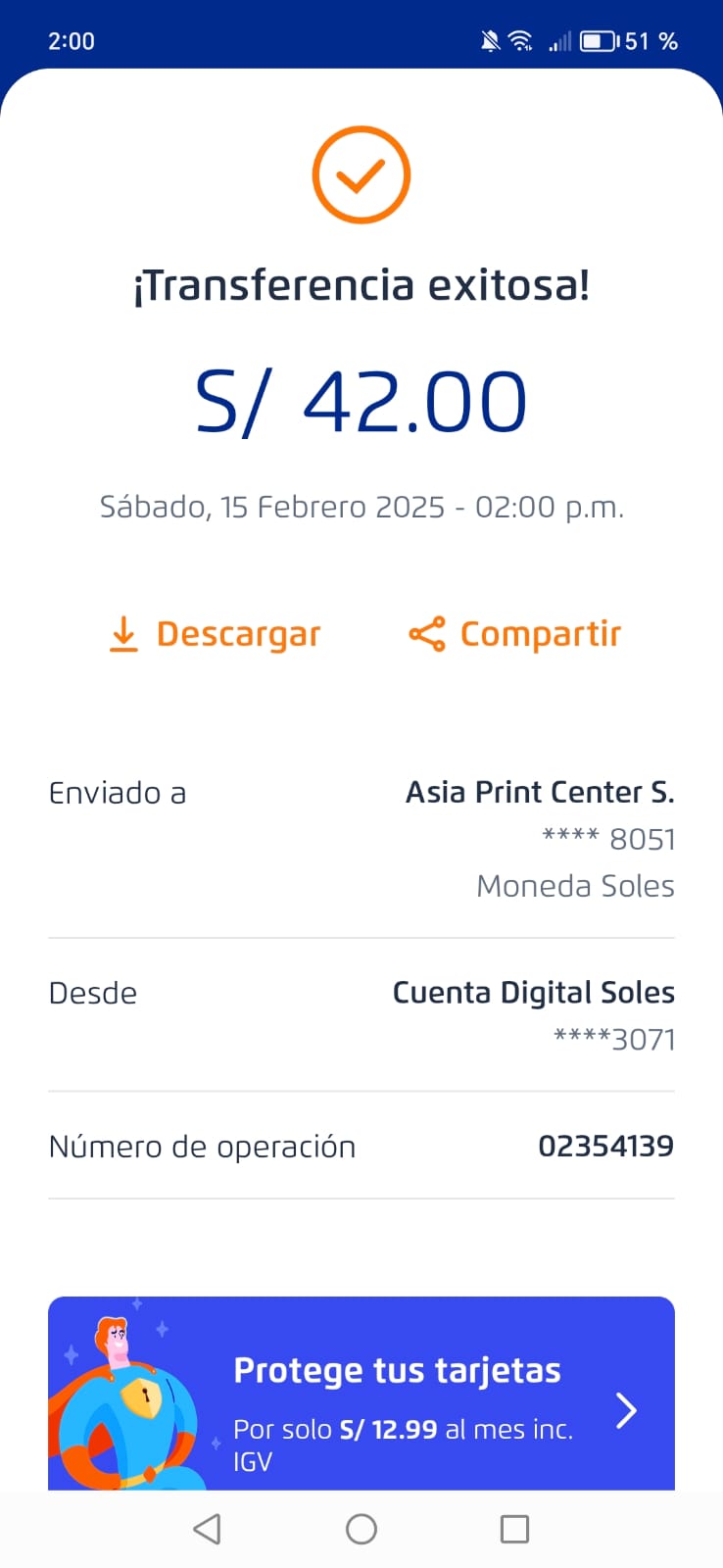Screen dimensions: 723x1568
Task: Tap the download arrow icon
Action: (x=123, y=634)
